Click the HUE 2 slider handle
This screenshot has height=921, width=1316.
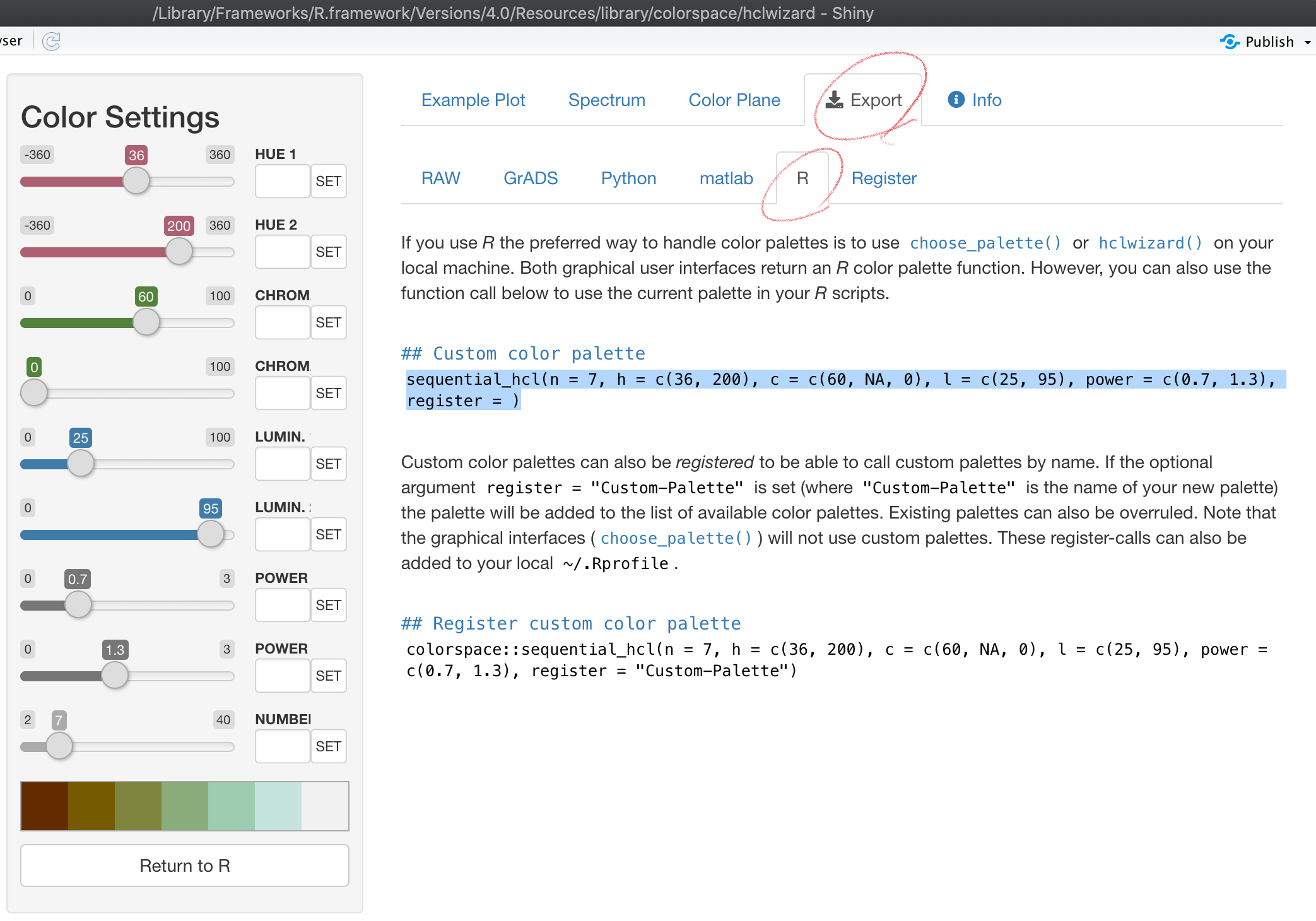(x=179, y=252)
